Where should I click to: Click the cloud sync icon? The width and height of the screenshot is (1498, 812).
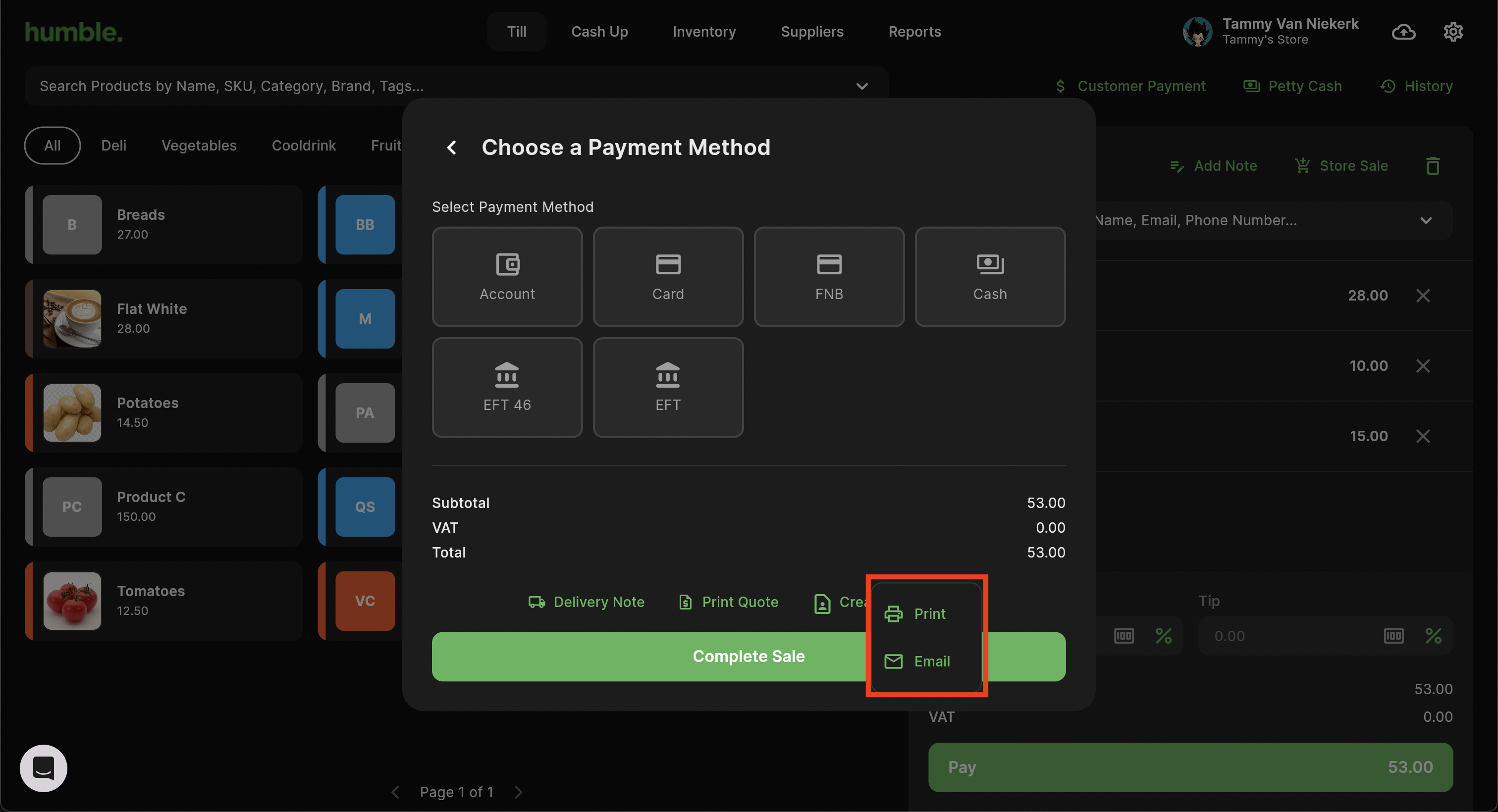(x=1404, y=31)
